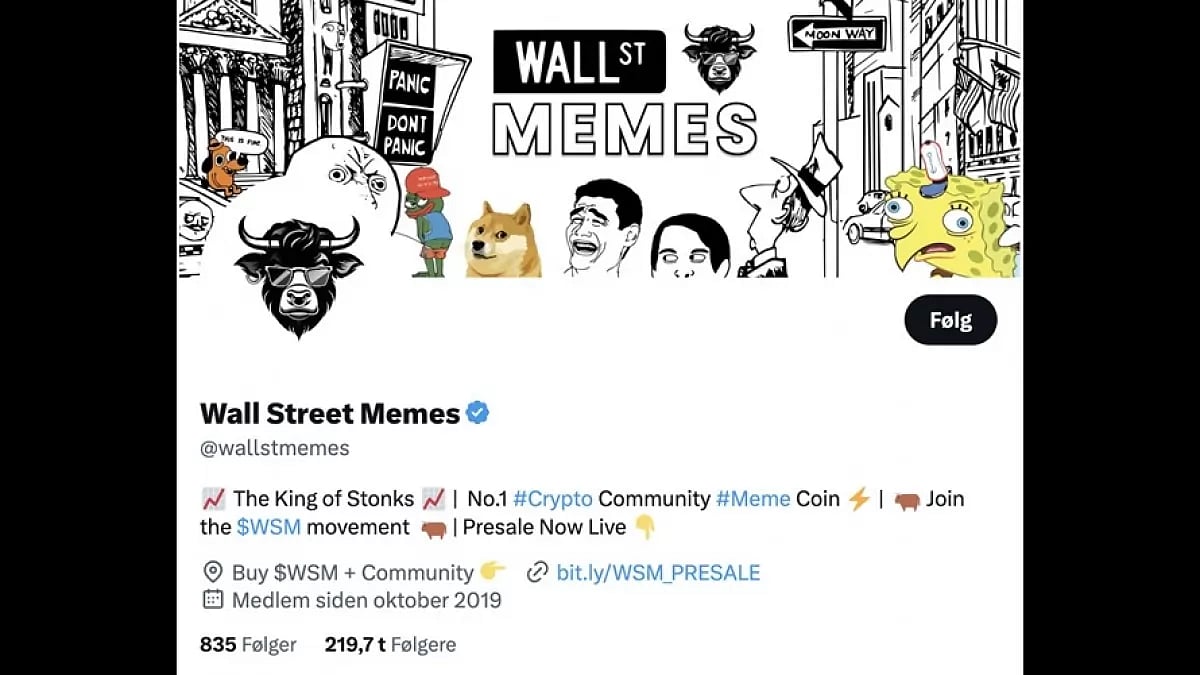View the 835 Følger following list

tap(248, 645)
